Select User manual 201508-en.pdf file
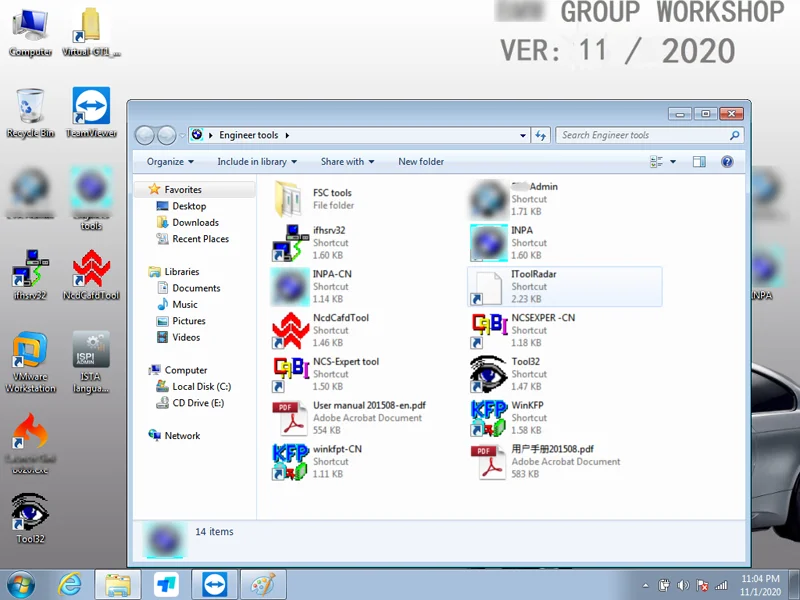 (349, 418)
